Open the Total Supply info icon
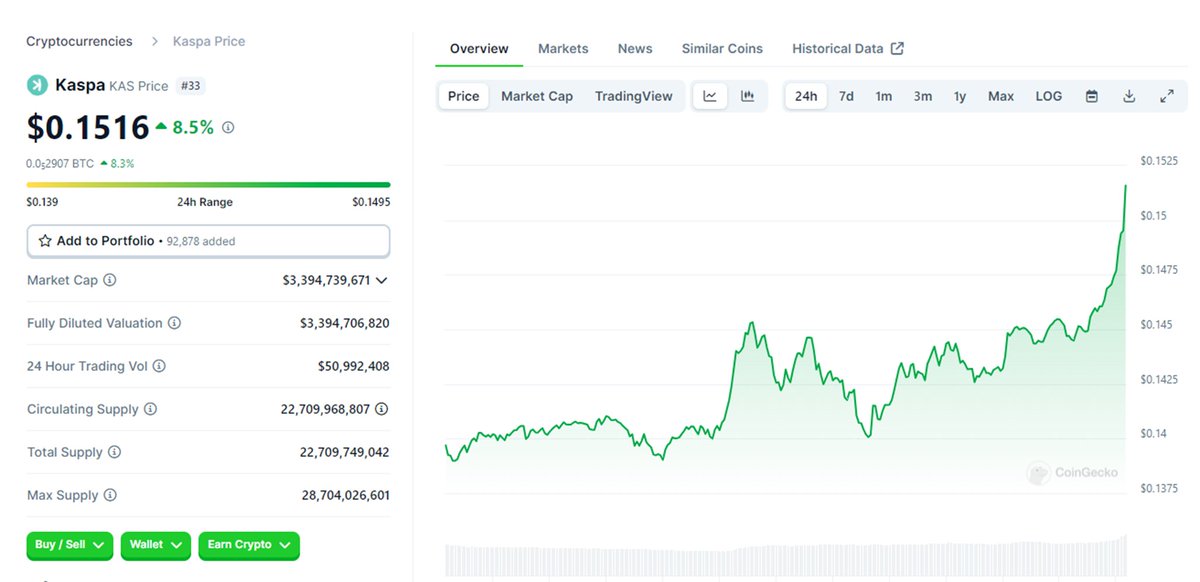Viewport: 1200px width, 582px height. [x=114, y=452]
